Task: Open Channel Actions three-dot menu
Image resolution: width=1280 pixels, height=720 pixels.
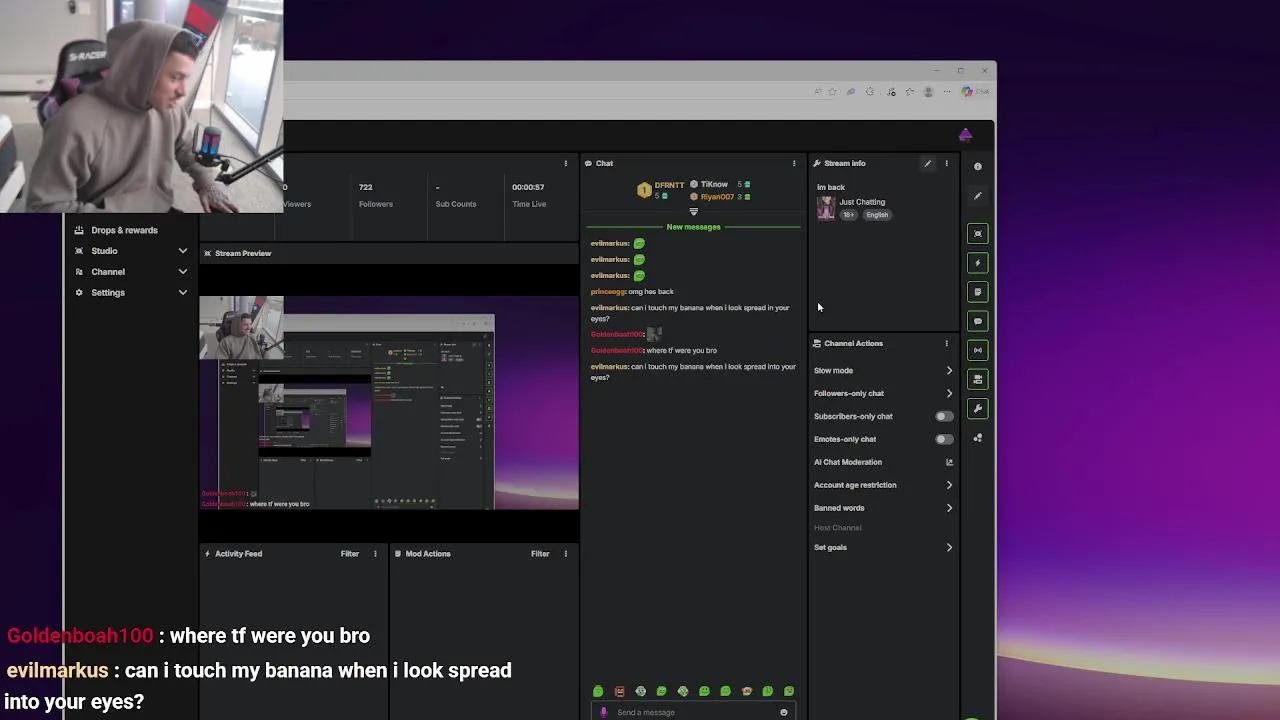Action: coord(946,343)
